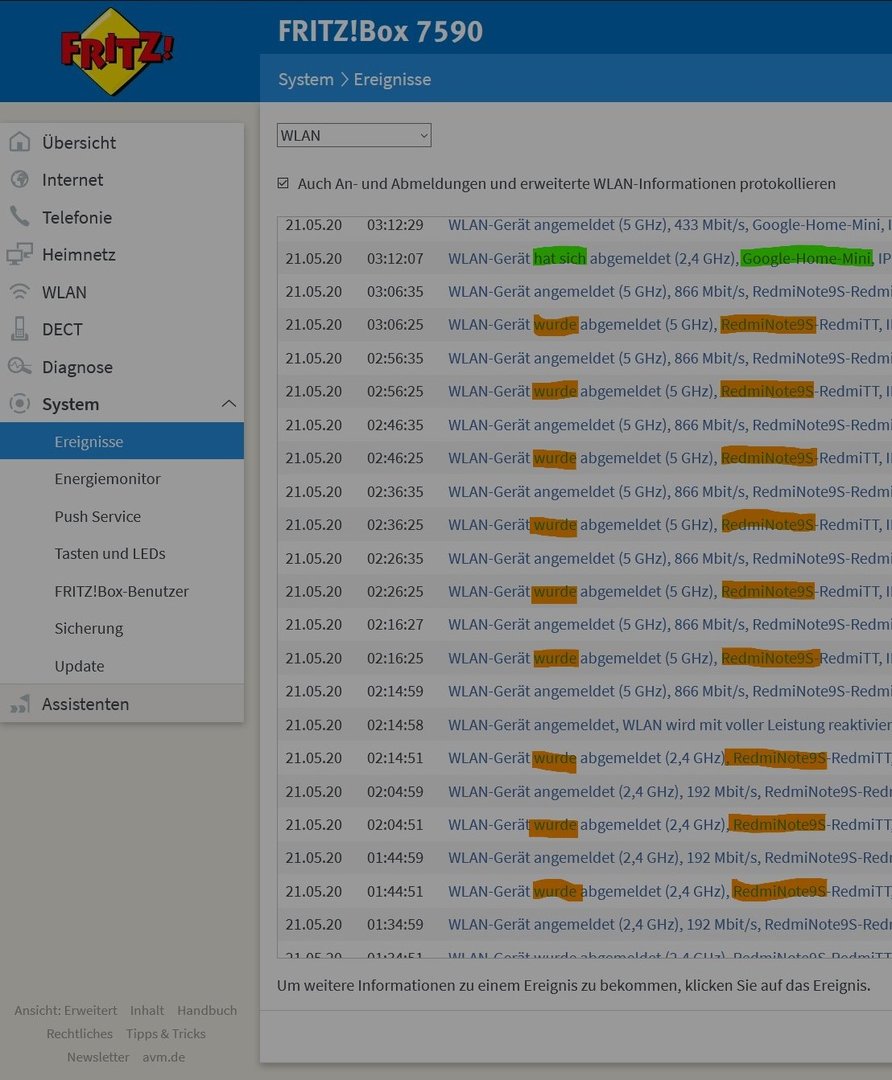892x1080 pixels.
Task: Click the FRITZ!Box 7590 title
Action: click(x=380, y=31)
